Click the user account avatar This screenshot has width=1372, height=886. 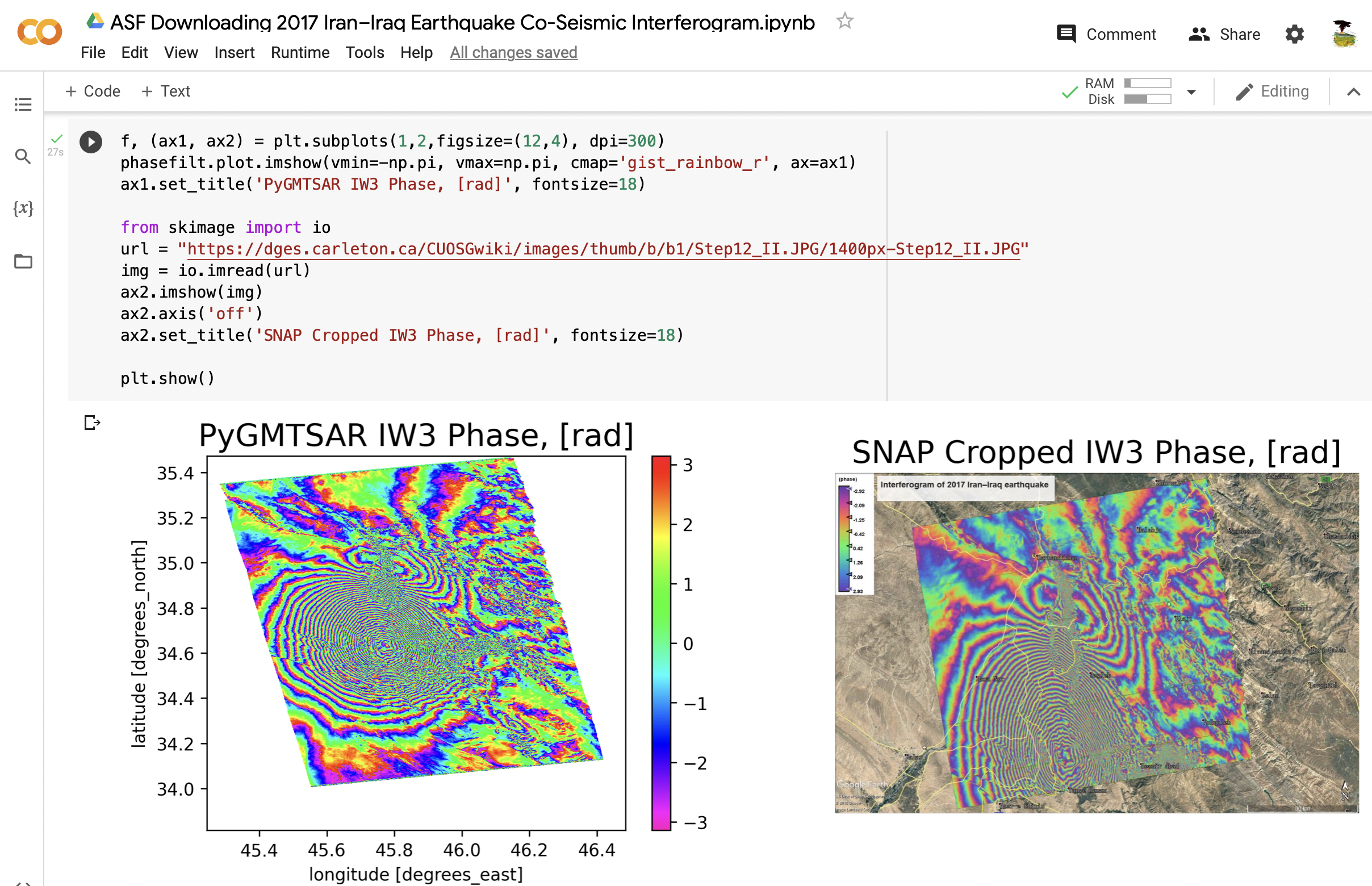coord(1344,35)
